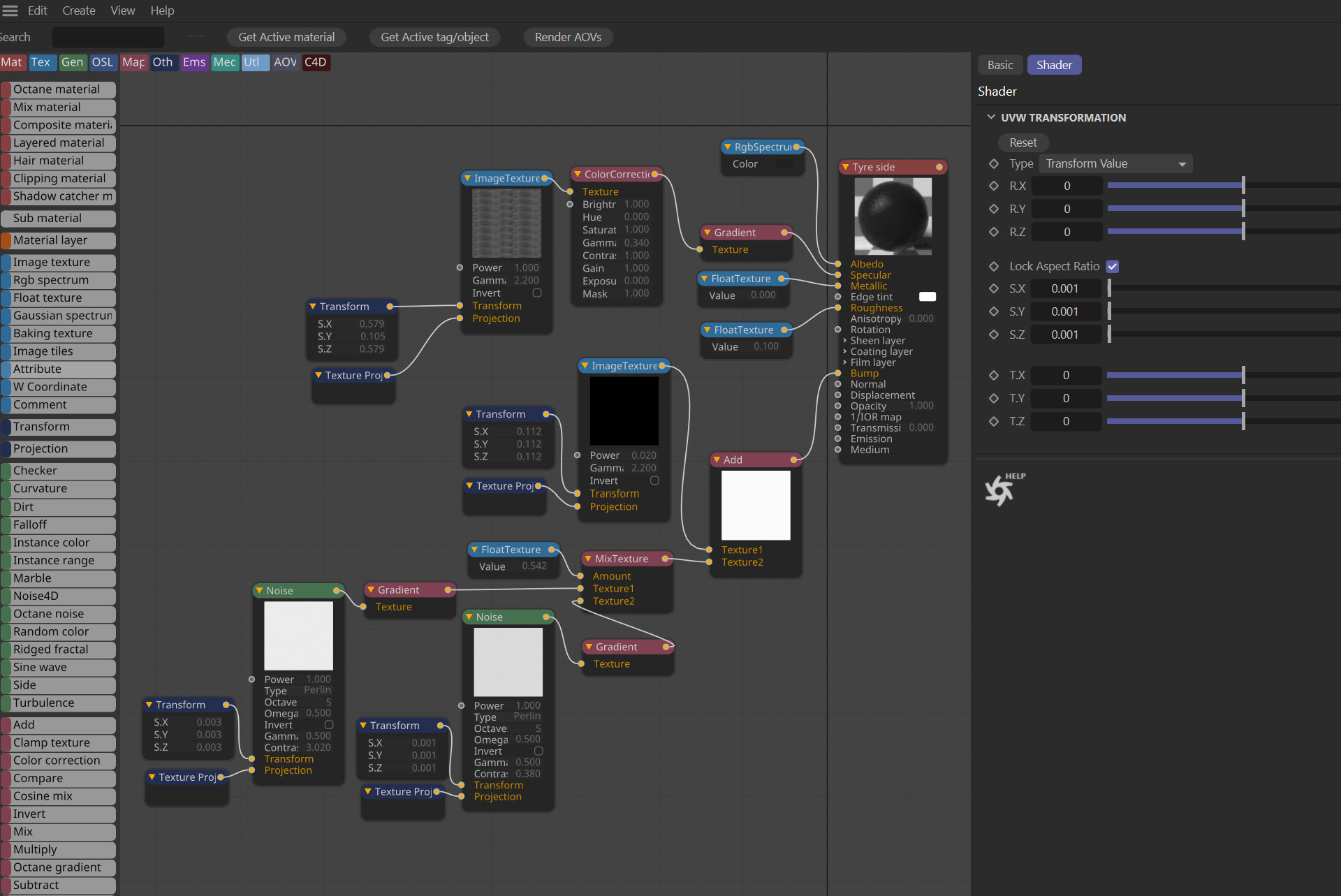Collapse the Tyre side node triangle
Viewport: 1341px width, 896px height.
tap(845, 167)
